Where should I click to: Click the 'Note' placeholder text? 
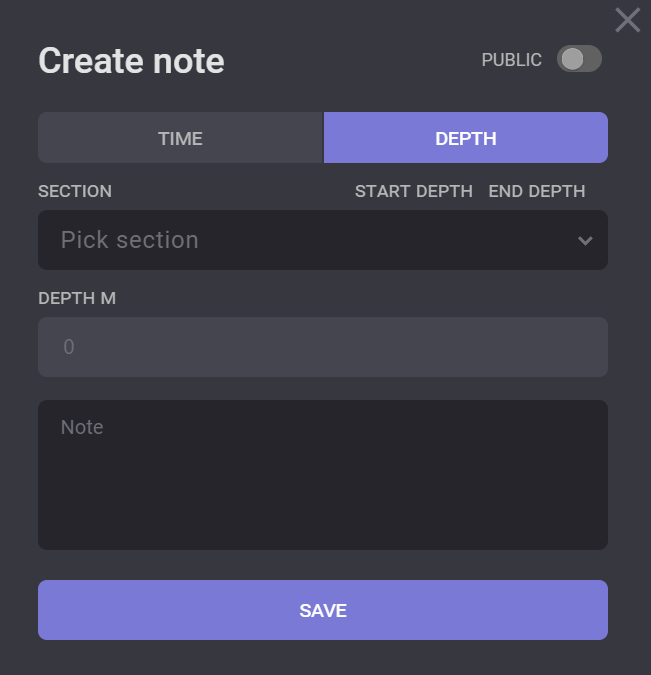tap(82, 427)
